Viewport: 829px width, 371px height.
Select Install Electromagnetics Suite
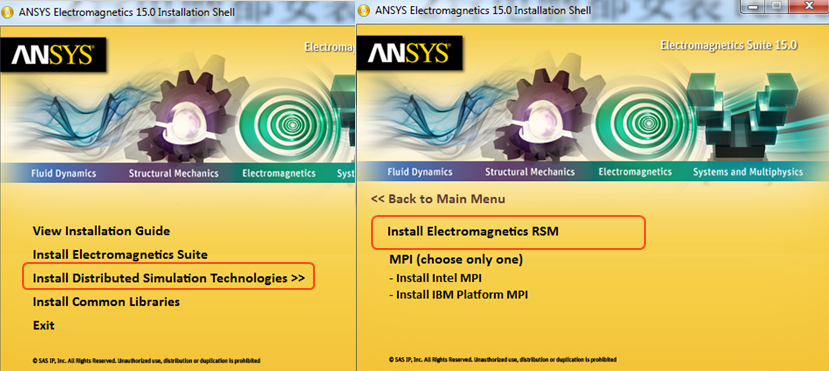click(x=120, y=254)
